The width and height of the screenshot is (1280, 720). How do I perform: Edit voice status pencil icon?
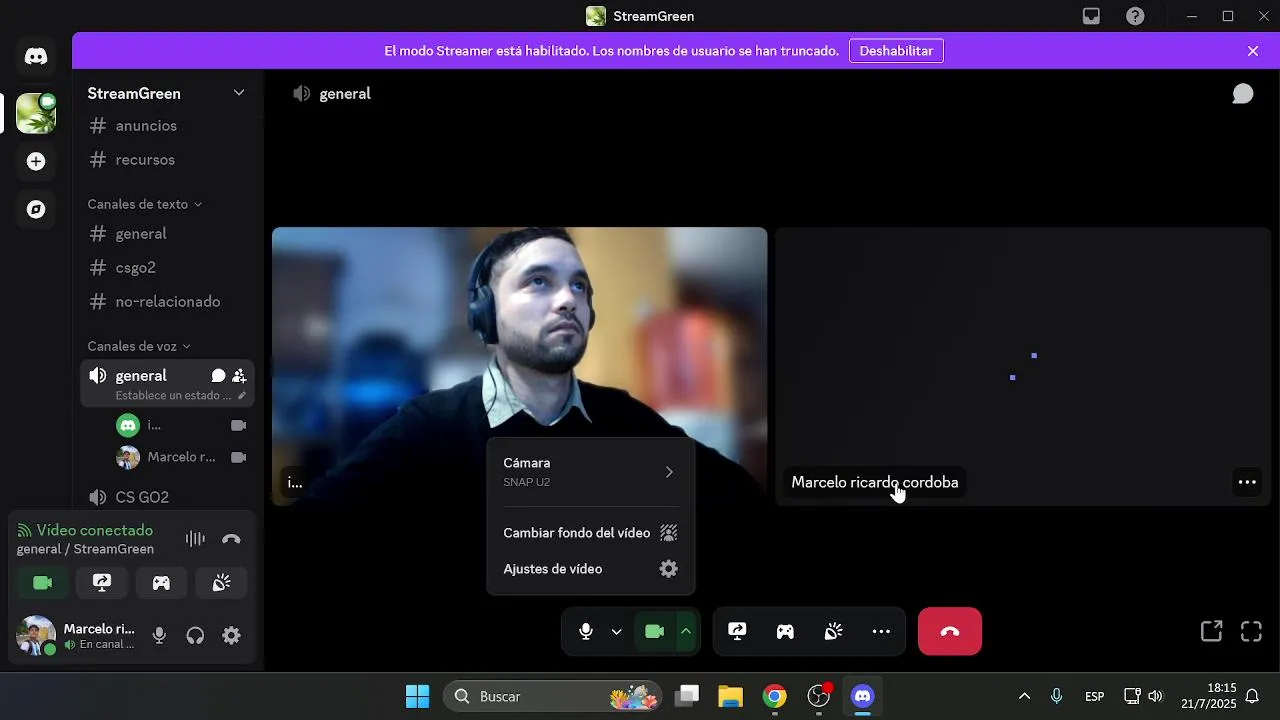tap(241, 396)
